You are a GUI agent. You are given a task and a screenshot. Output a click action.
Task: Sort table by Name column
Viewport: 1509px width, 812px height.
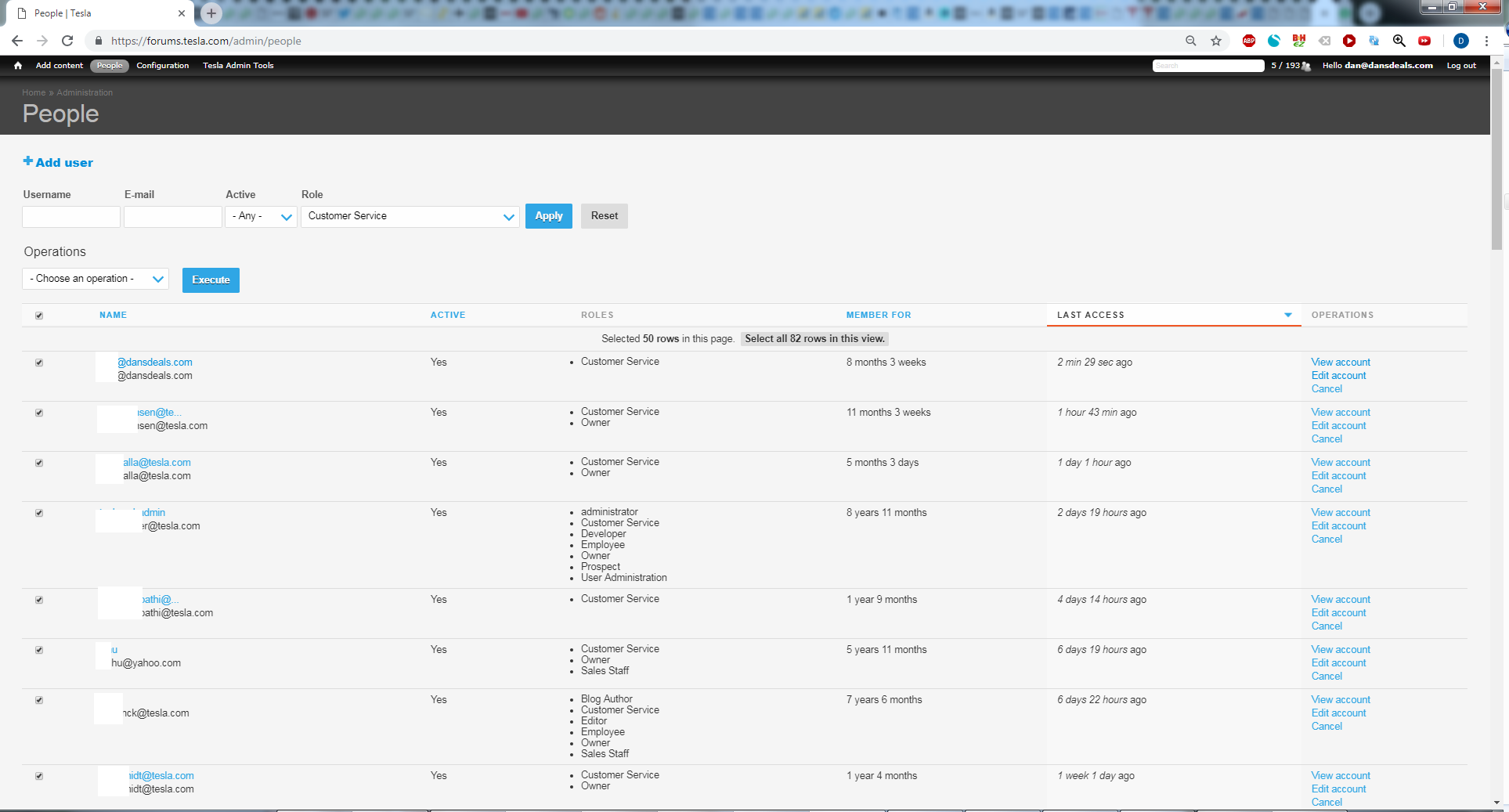tap(113, 315)
